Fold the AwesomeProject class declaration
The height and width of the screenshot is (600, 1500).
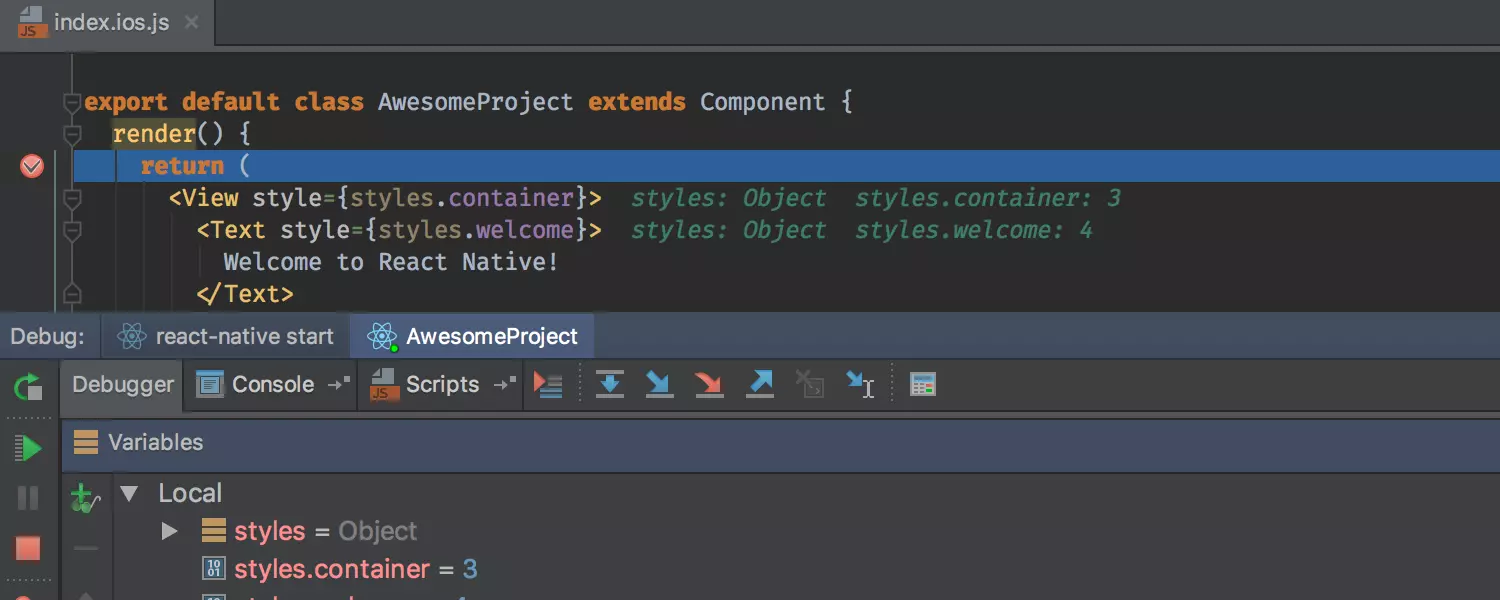pos(71,102)
